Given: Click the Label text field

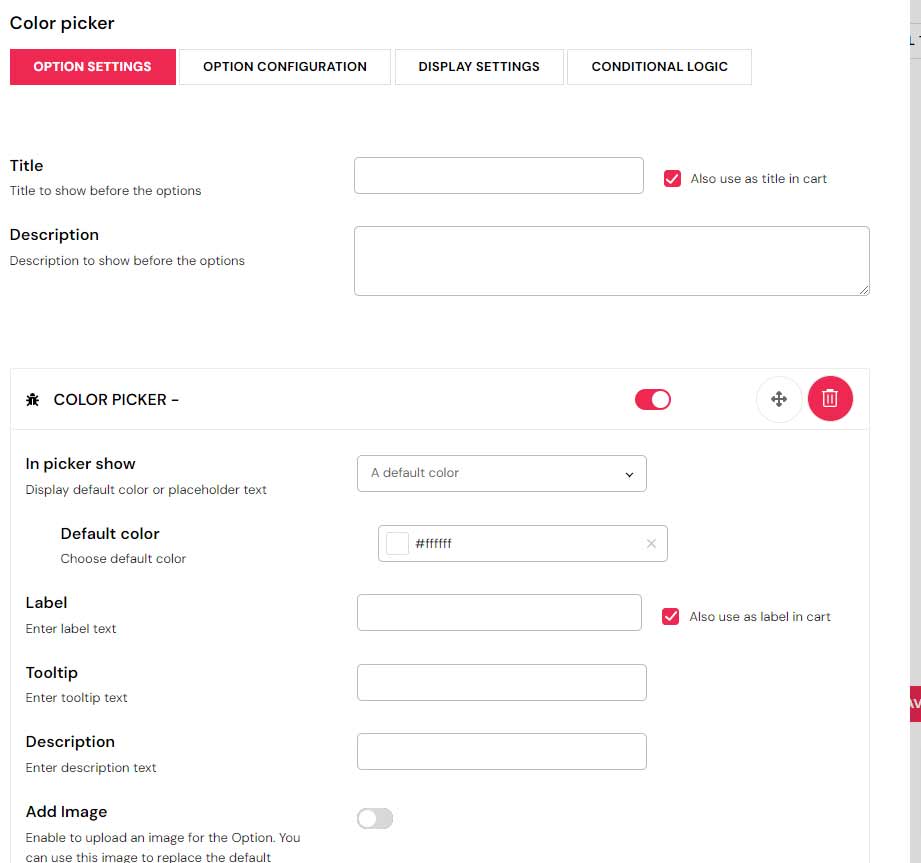Looking at the screenshot, I should click(x=499, y=613).
